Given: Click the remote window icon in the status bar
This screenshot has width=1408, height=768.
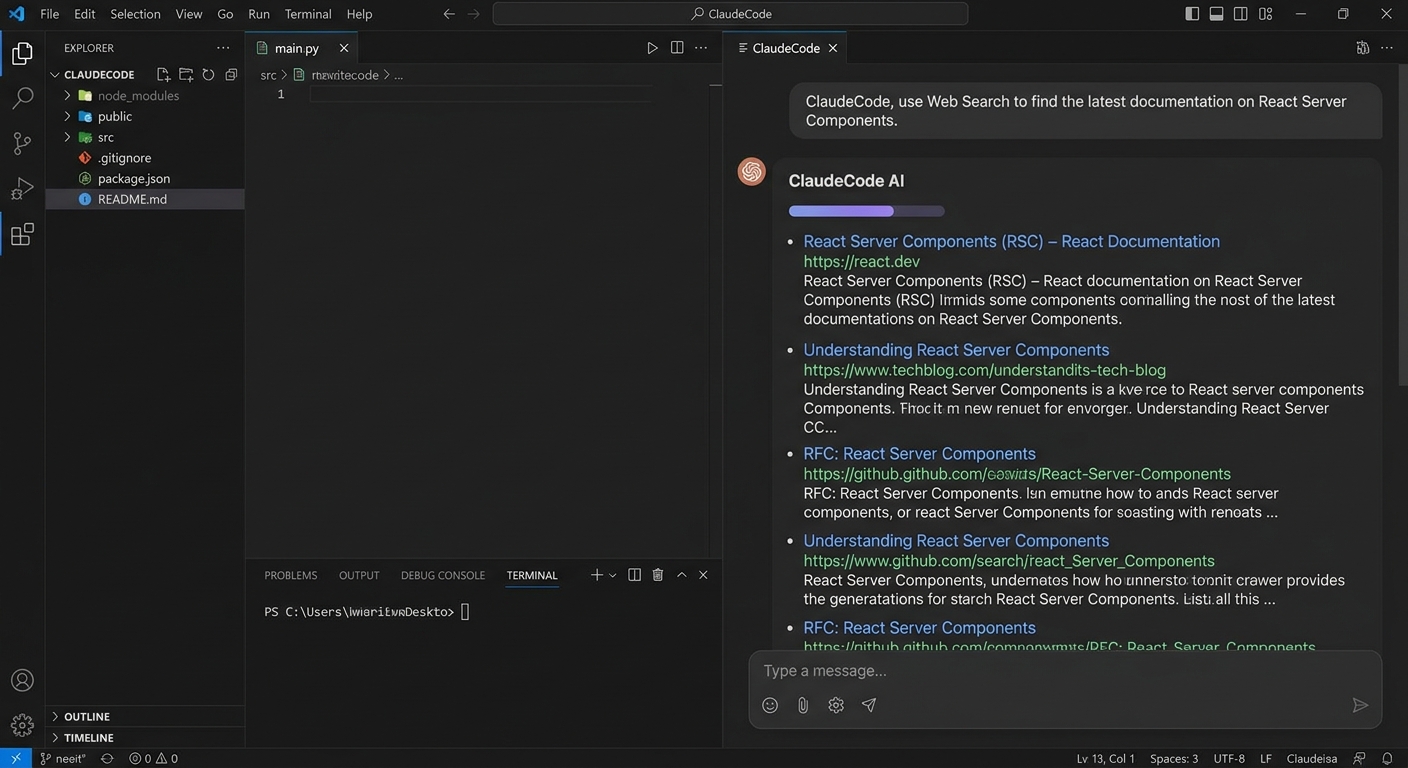Looking at the screenshot, I should coord(15,758).
